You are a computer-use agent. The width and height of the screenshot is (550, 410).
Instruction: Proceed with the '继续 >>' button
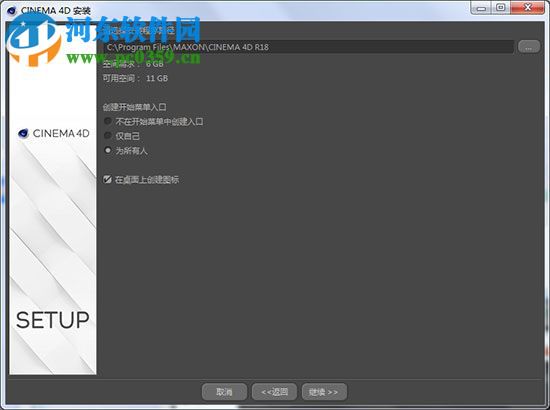click(324, 391)
